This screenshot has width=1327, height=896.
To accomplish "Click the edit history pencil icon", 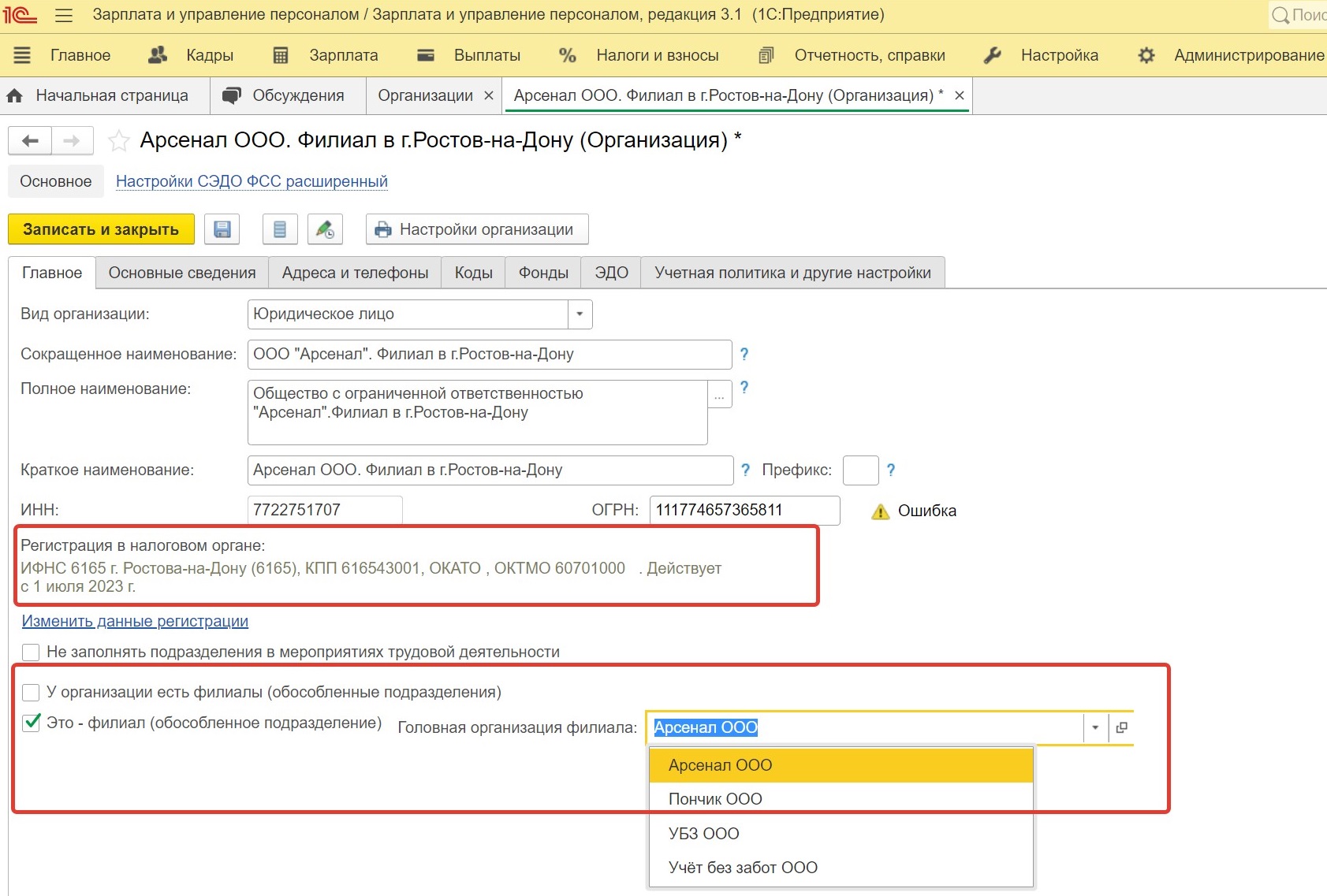I will click(x=325, y=229).
